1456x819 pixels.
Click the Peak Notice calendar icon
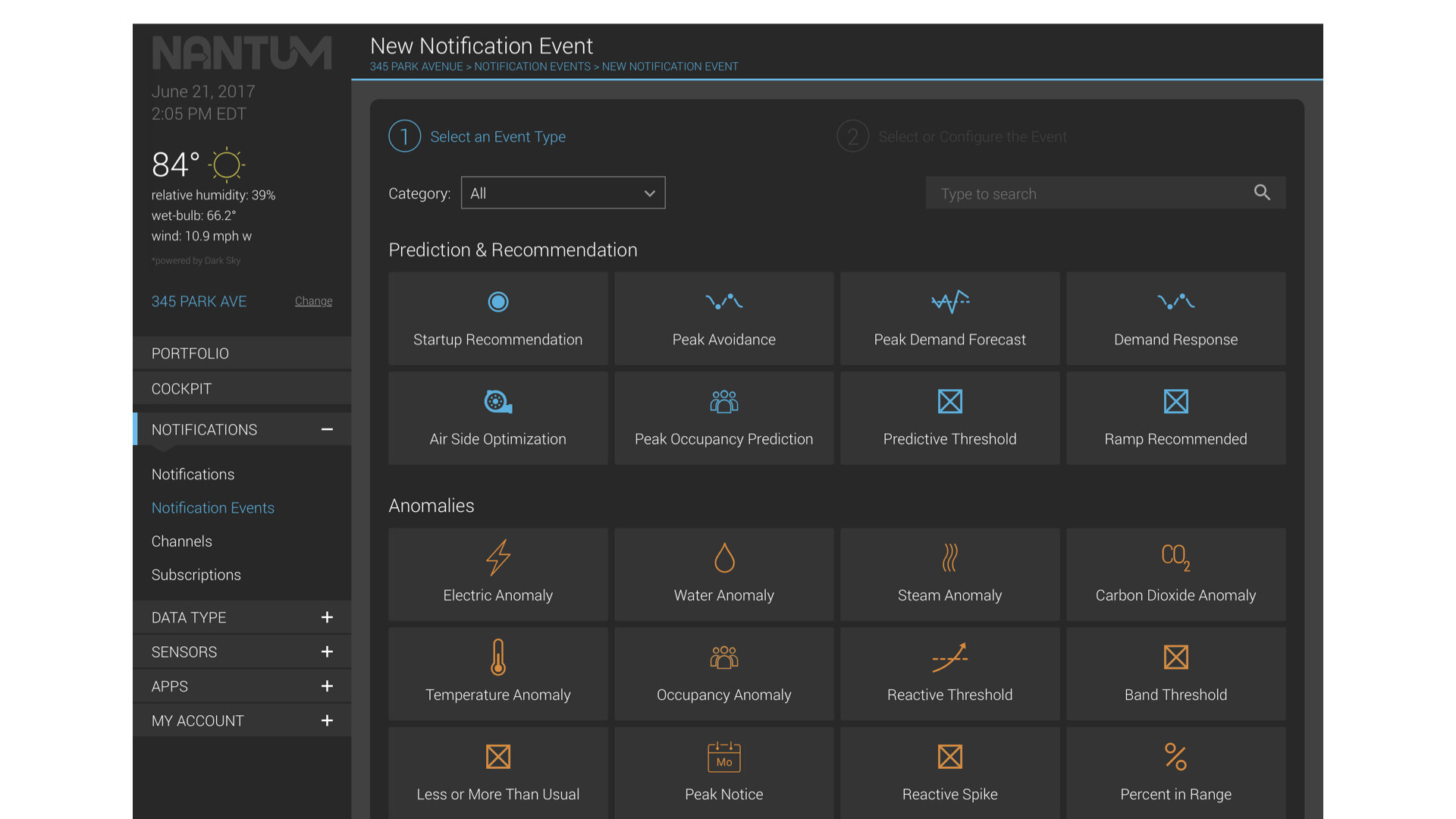[724, 756]
